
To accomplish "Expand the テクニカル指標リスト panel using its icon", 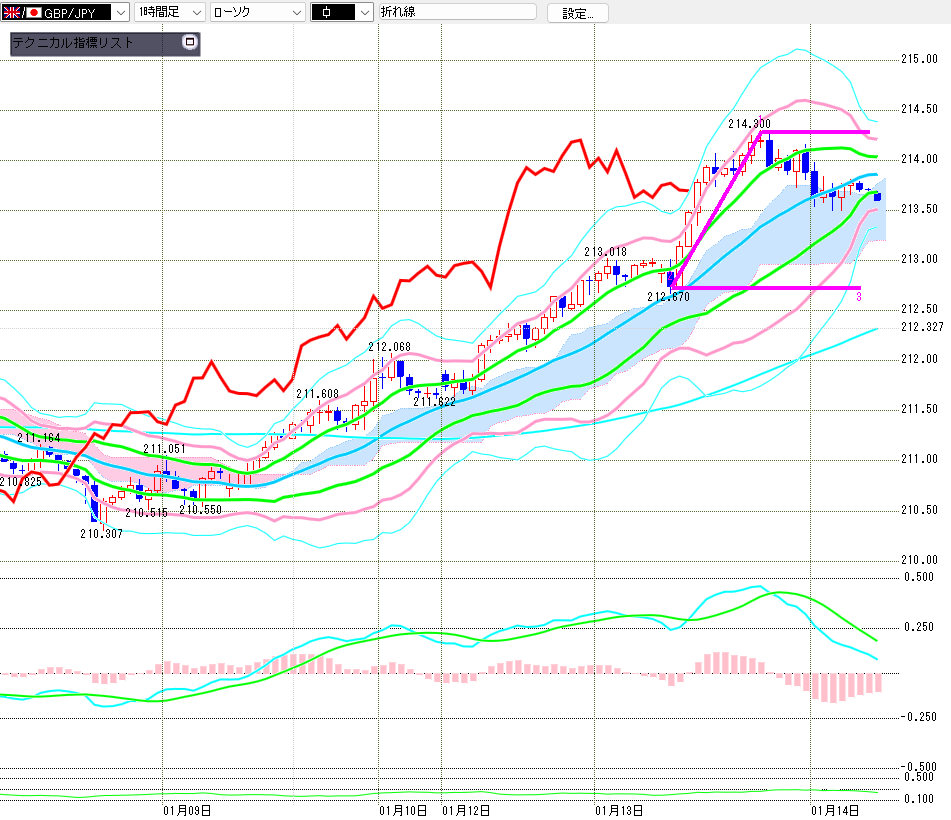I will click(x=190, y=43).
